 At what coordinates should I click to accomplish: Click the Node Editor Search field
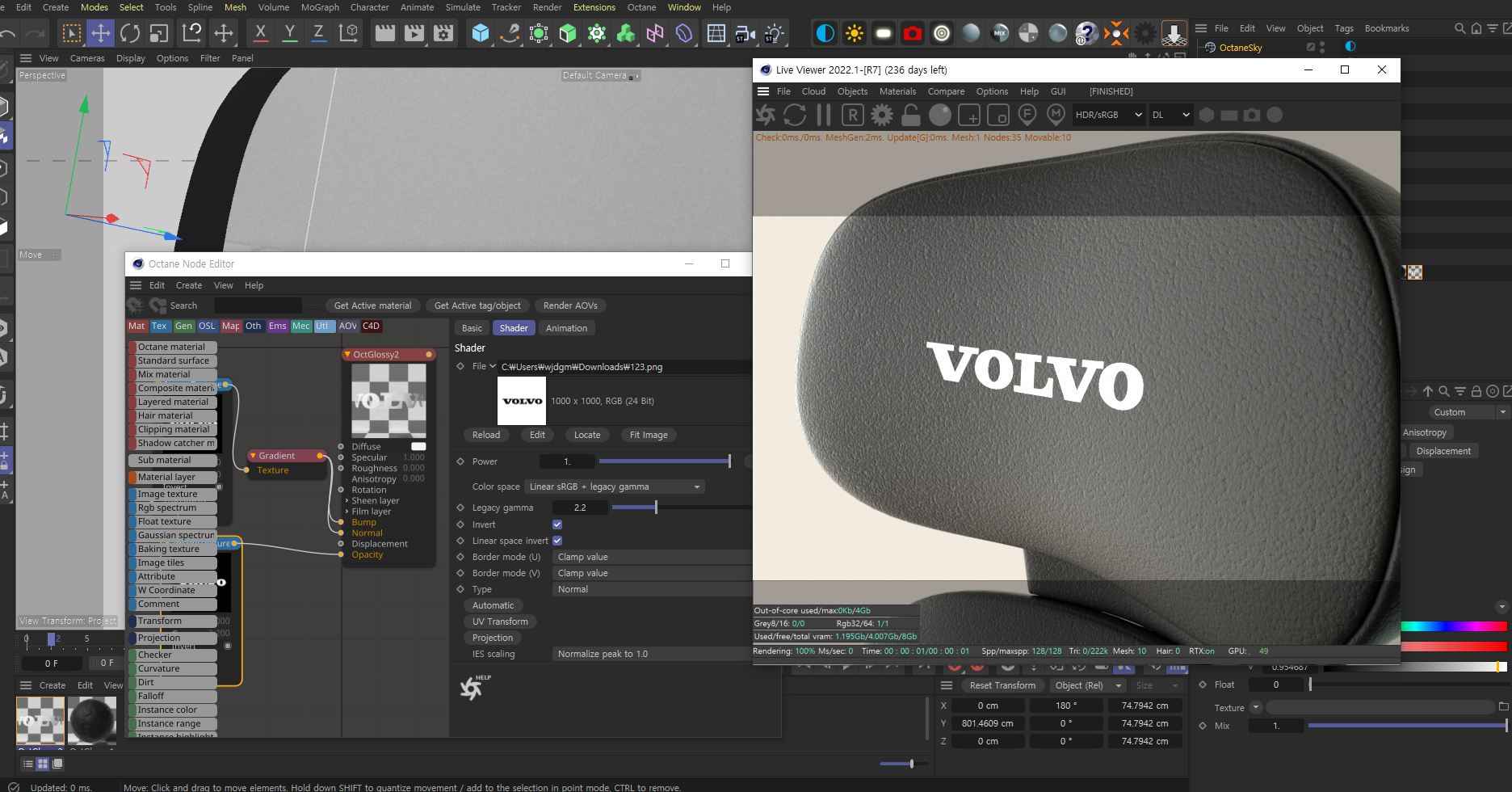[x=258, y=305]
